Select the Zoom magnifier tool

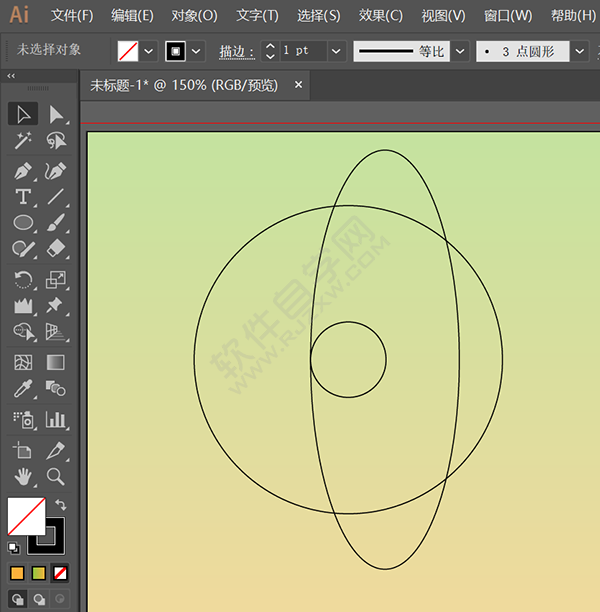coord(56,476)
